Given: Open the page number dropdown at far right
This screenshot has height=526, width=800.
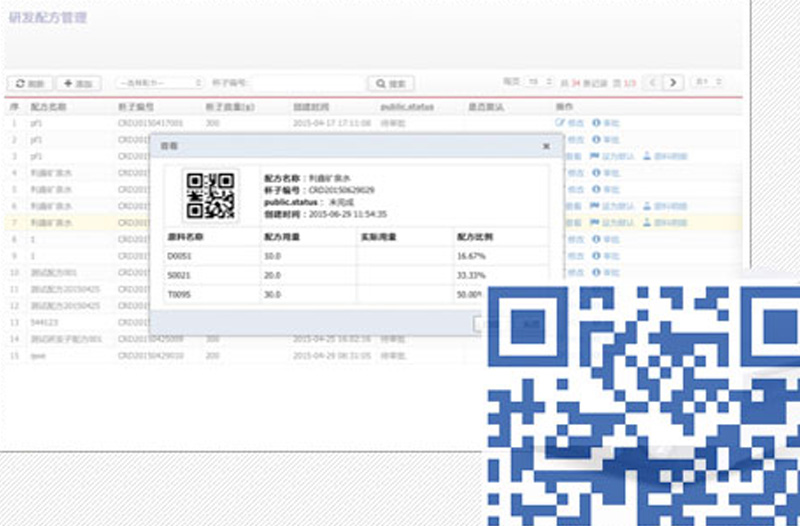Looking at the screenshot, I should click(708, 82).
